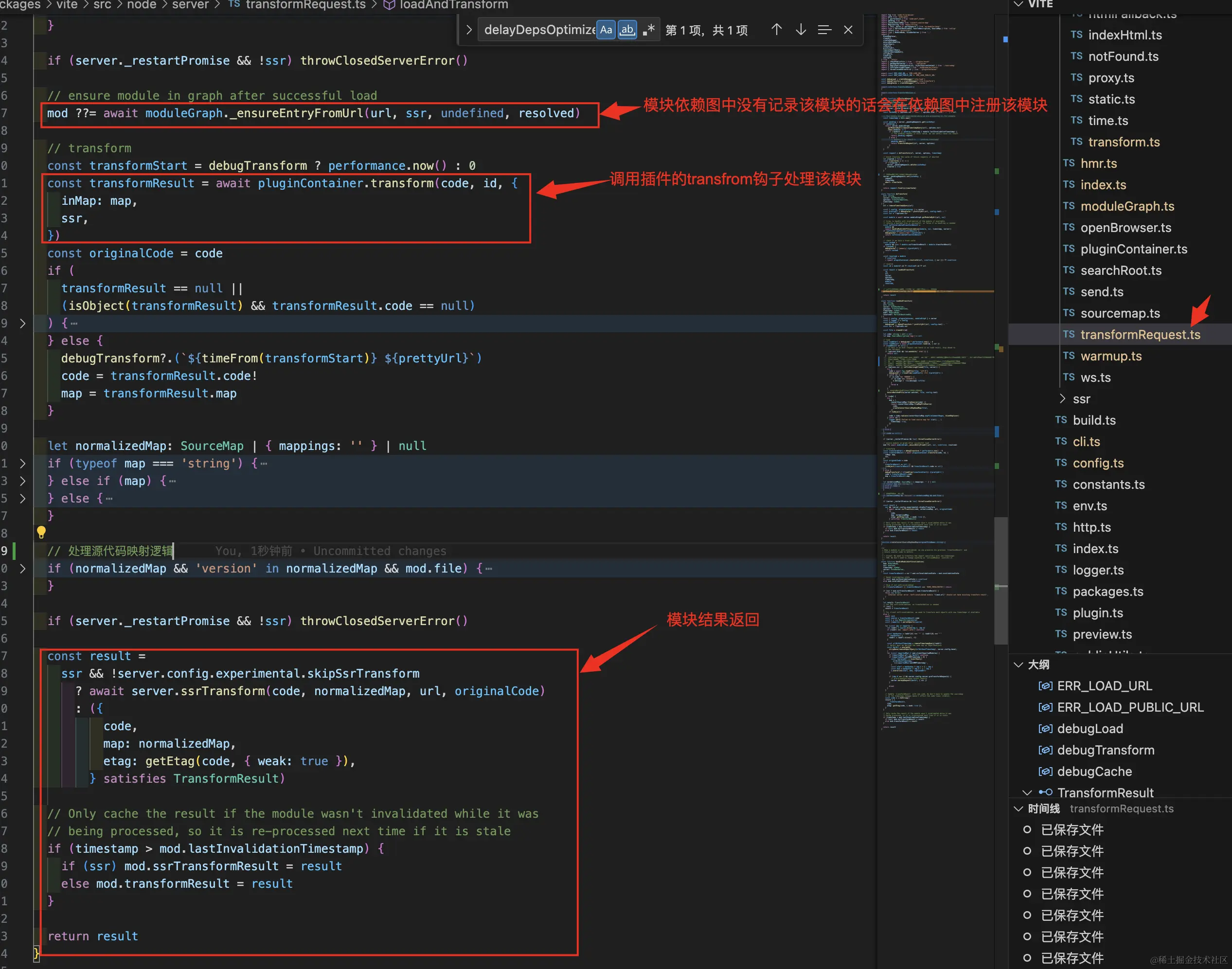
Task: Toggle Match Whole Word option
Action: click(627, 30)
